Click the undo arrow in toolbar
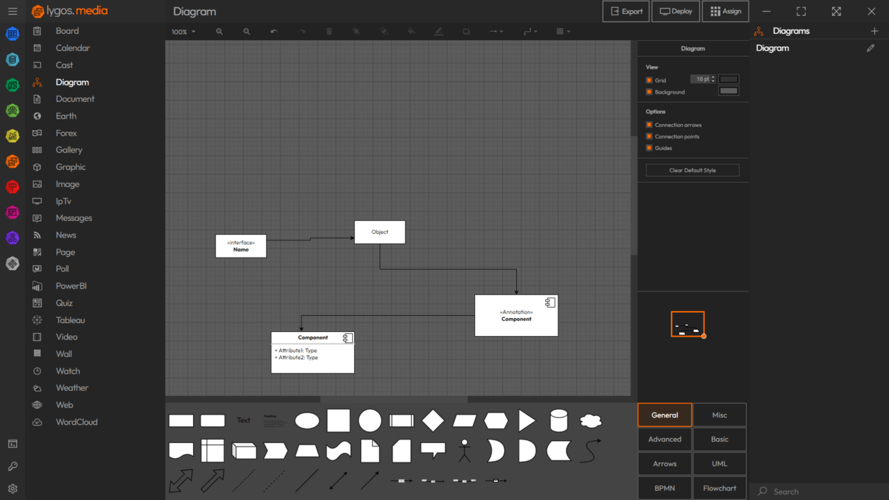 [274, 32]
